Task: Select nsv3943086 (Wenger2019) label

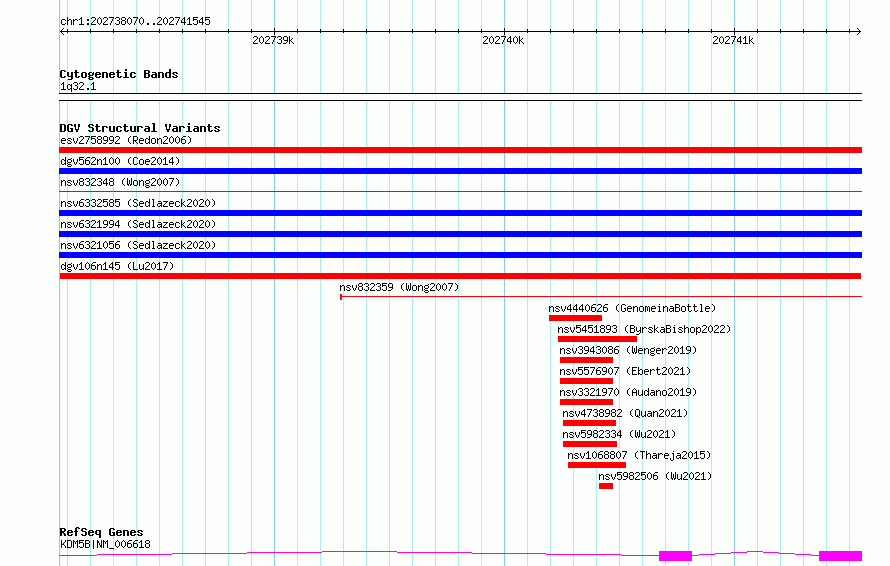Action: point(628,350)
